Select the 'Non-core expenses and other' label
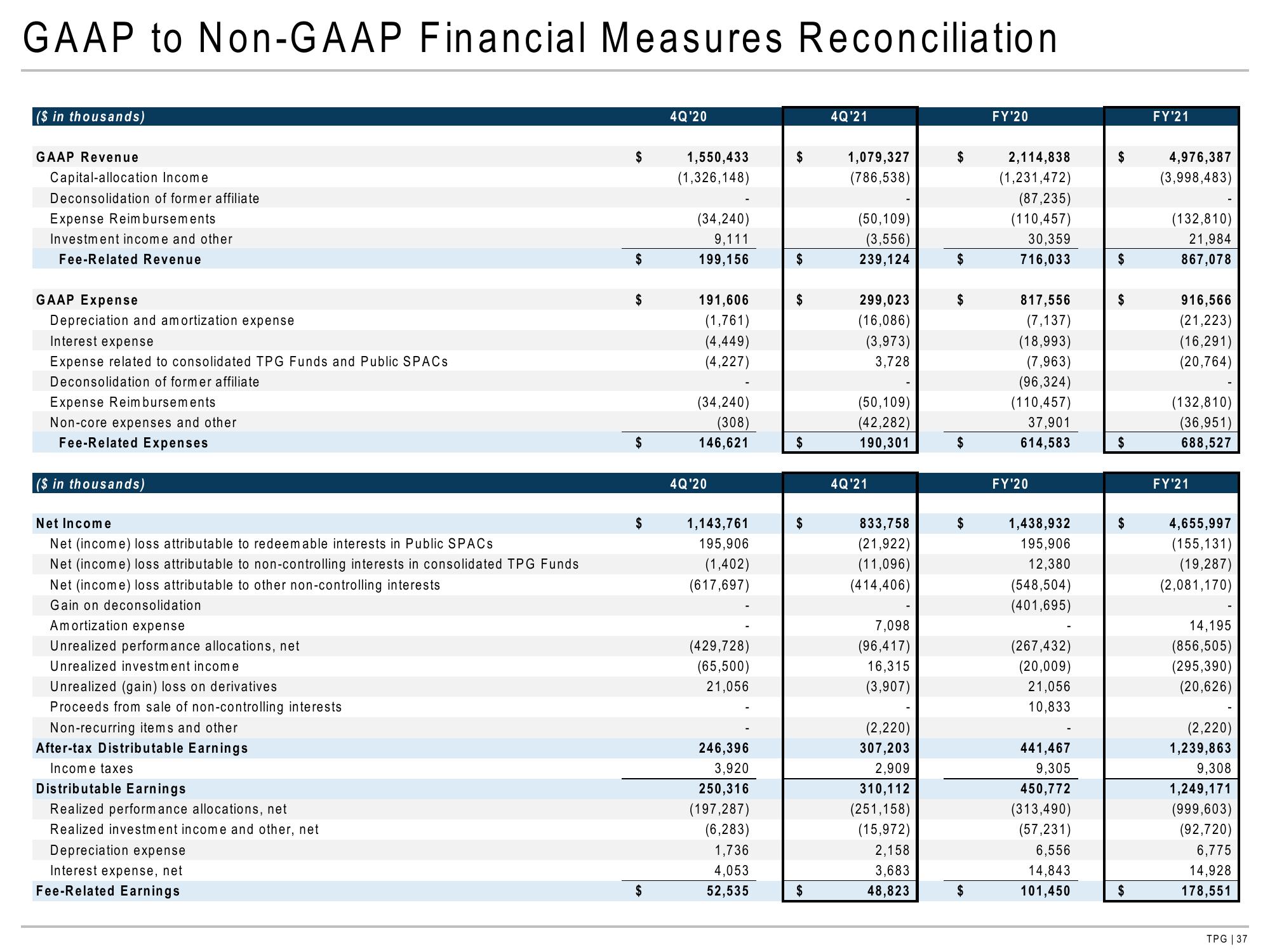Viewport: 1270px width, 952px height. pos(143,423)
